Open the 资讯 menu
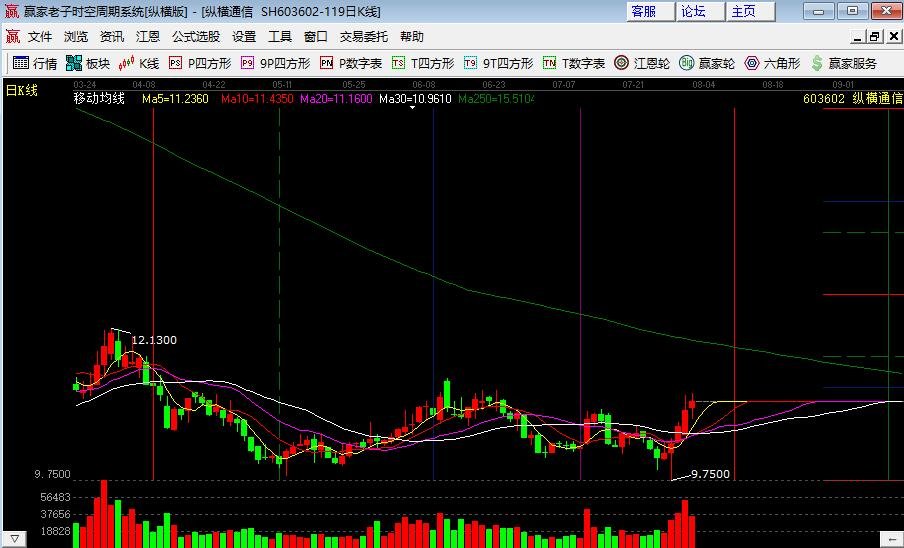This screenshot has height=548, width=904. click(111, 37)
